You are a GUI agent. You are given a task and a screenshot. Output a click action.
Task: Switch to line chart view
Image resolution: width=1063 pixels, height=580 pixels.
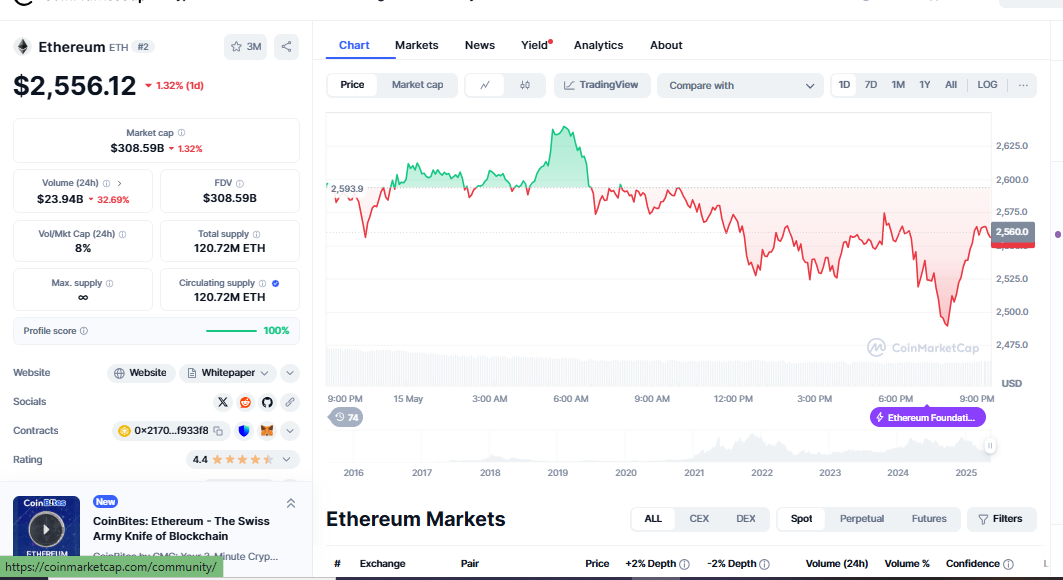[x=485, y=85]
